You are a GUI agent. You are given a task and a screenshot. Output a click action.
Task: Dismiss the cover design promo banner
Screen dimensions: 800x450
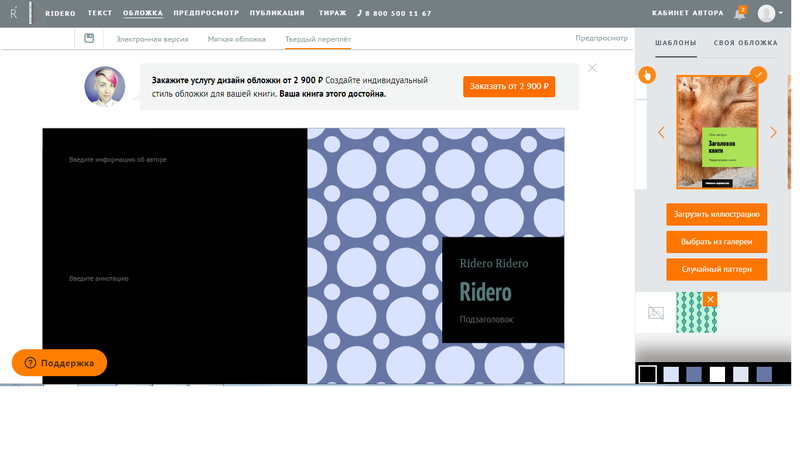[x=592, y=68]
